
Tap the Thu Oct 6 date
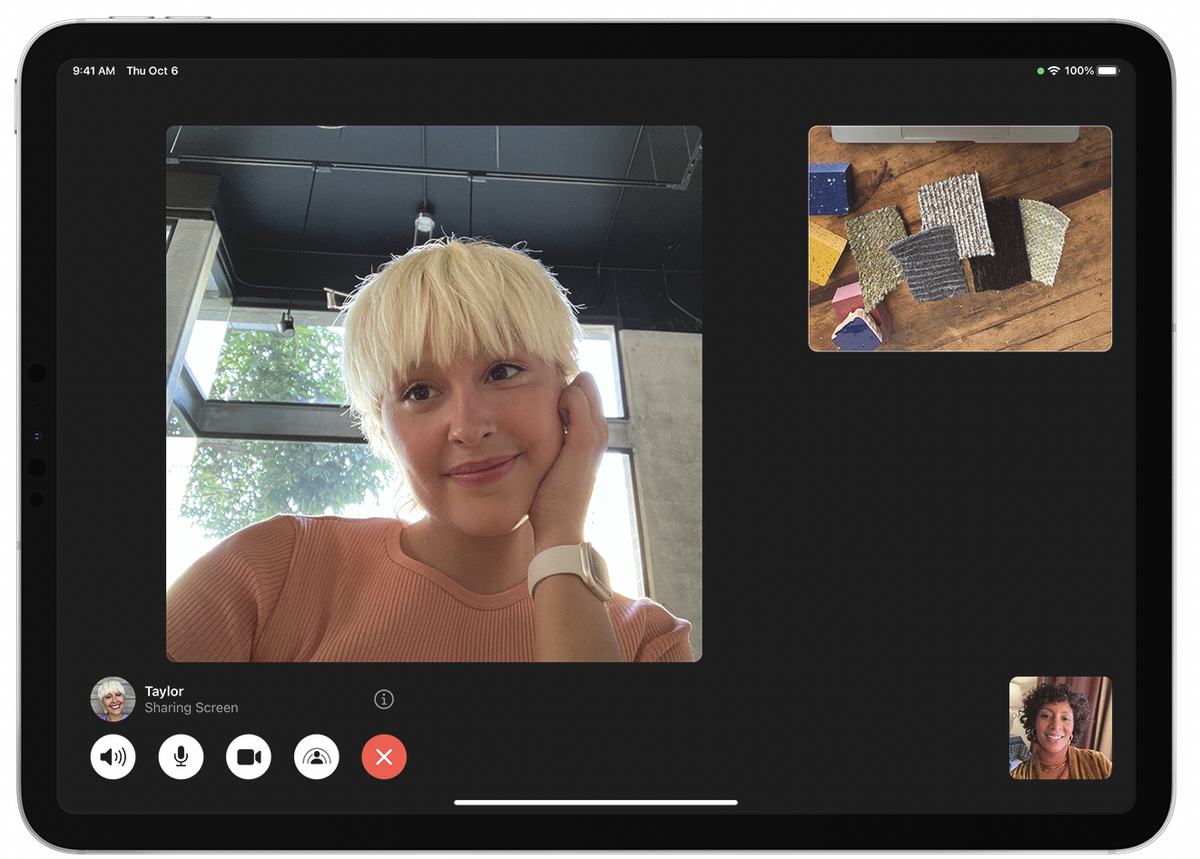pyautogui.click(x=152, y=71)
